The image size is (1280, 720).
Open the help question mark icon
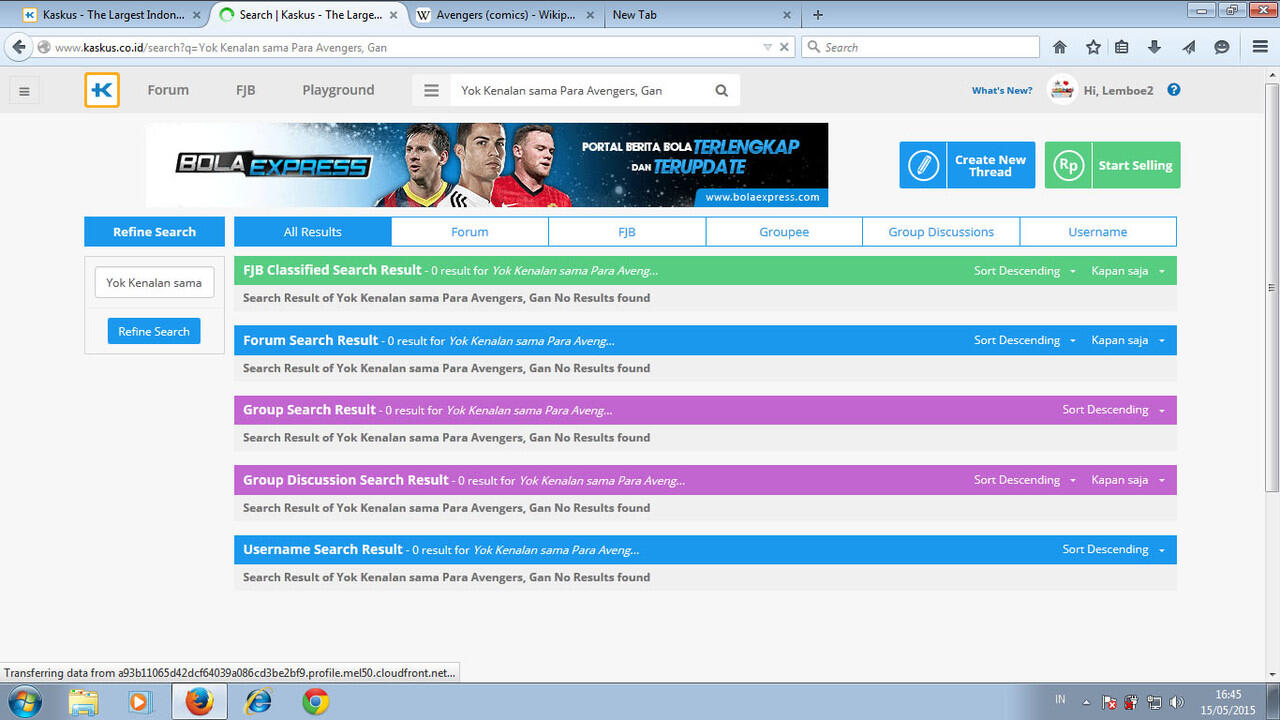point(1174,90)
